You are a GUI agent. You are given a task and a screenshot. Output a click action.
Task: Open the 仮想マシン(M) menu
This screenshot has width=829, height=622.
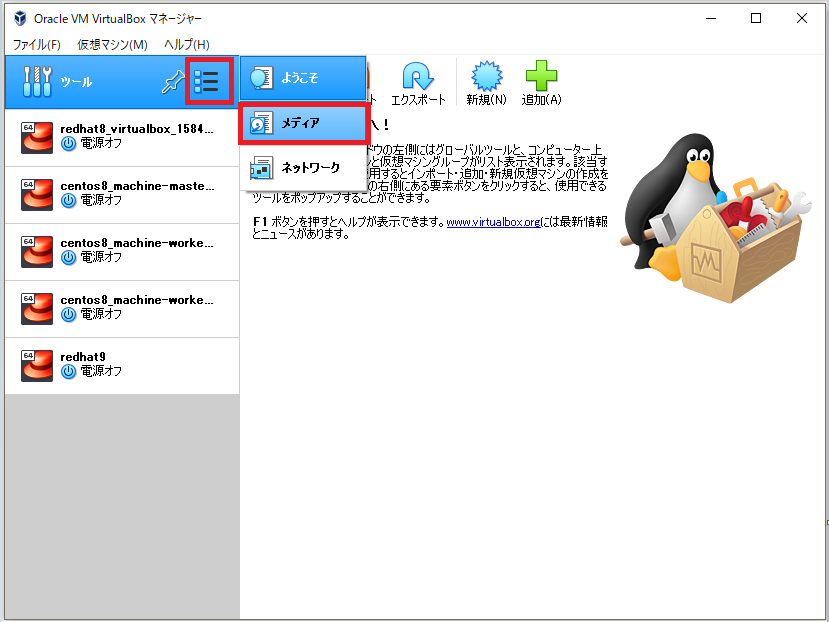click(x=112, y=44)
